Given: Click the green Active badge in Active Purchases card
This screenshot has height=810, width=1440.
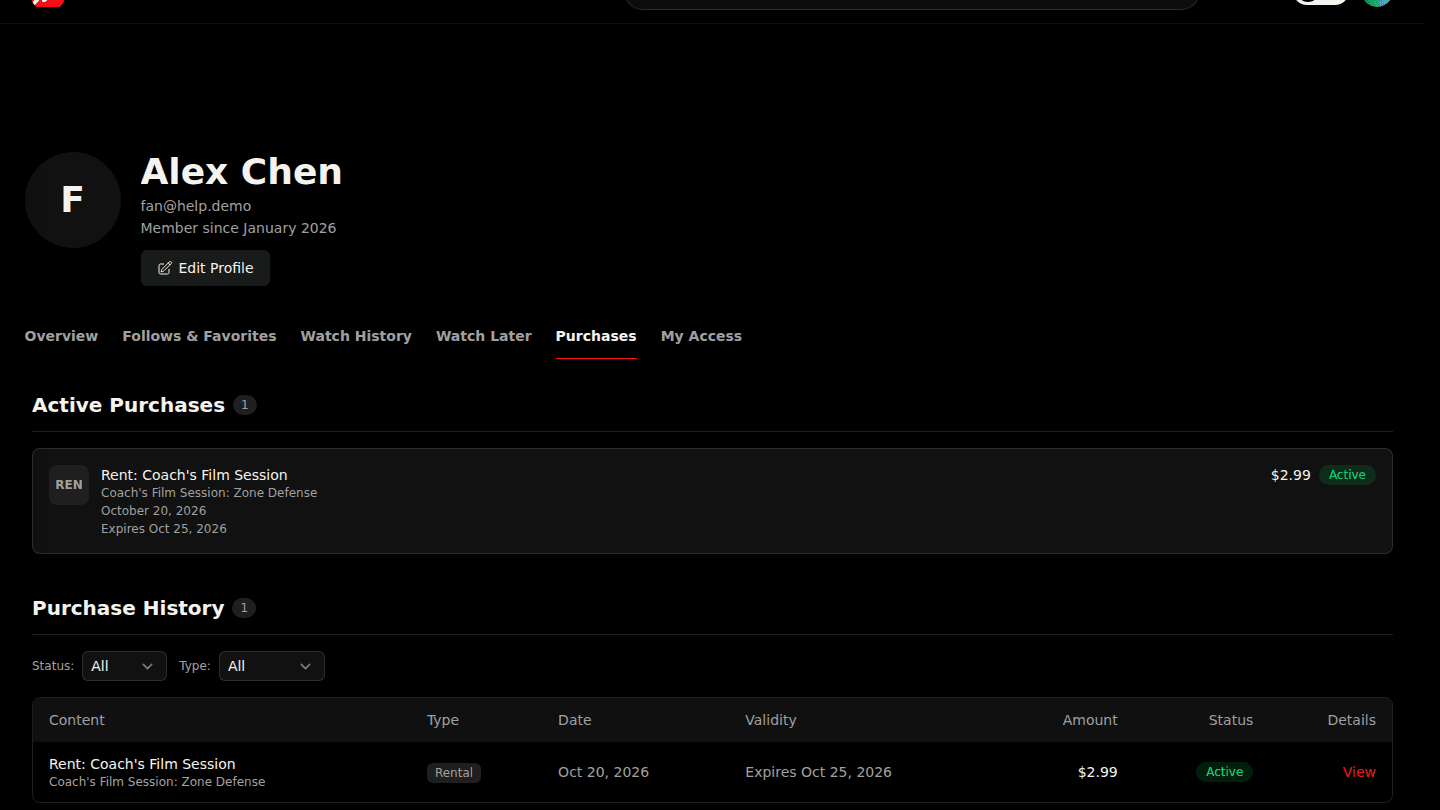Looking at the screenshot, I should point(1347,475).
